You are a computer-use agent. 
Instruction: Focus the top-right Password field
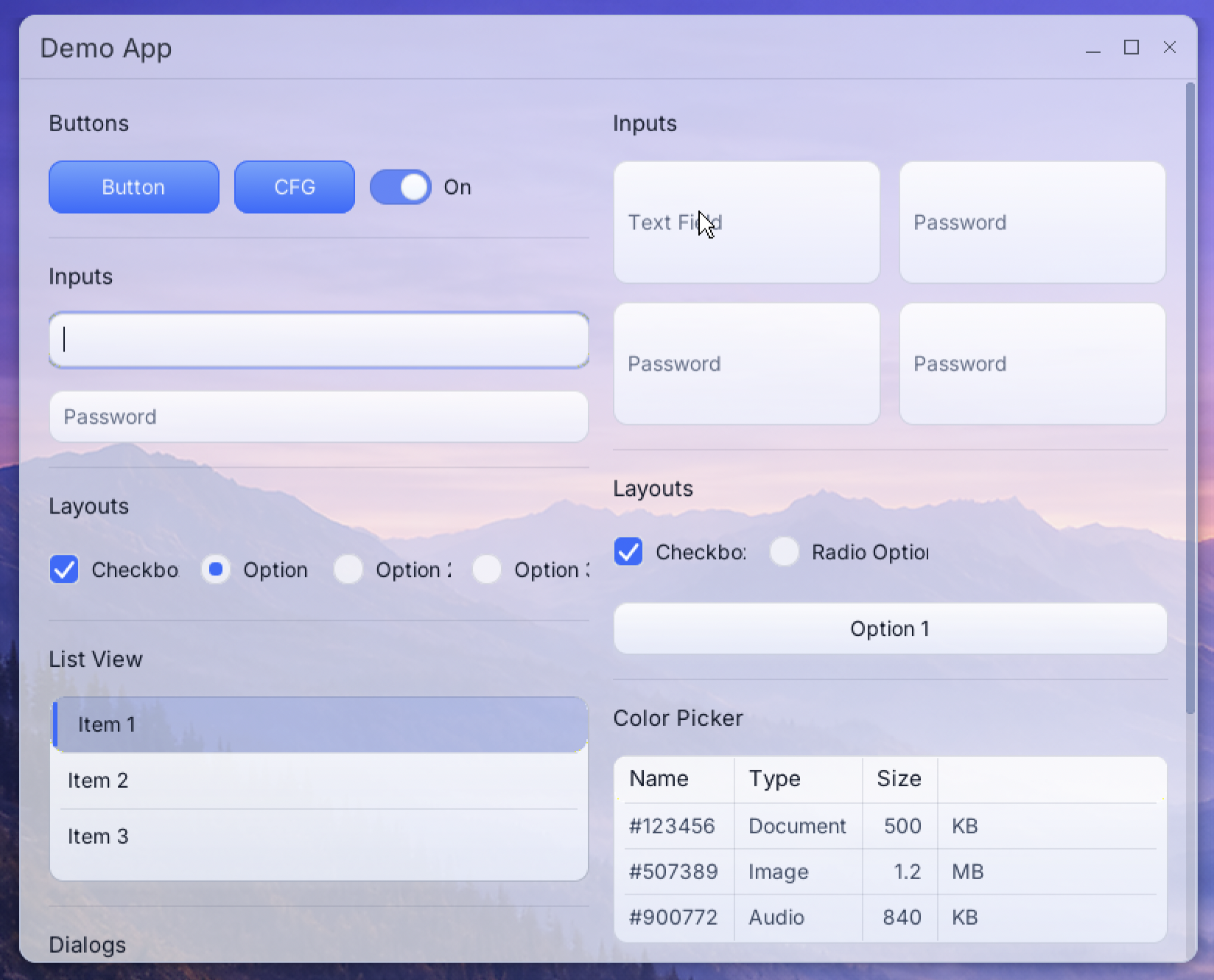[1031, 222]
